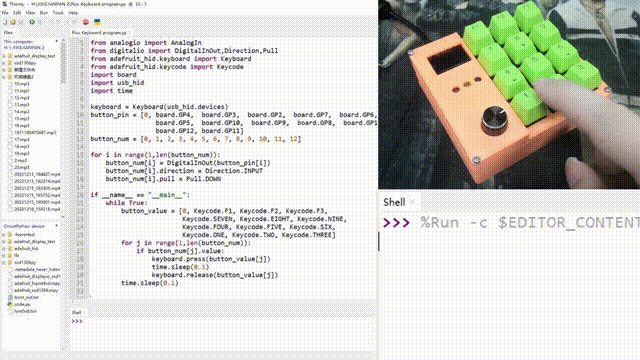Click the Open file toolbar icon
This screenshot has width=640, height=360.
13,22
